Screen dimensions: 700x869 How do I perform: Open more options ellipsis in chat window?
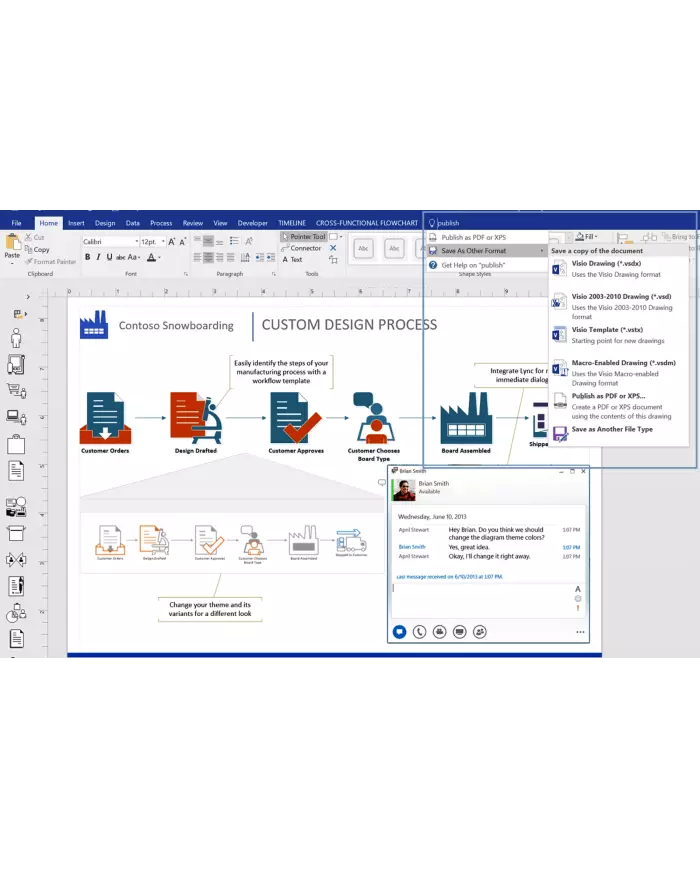pyautogui.click(x=580, y=632)
